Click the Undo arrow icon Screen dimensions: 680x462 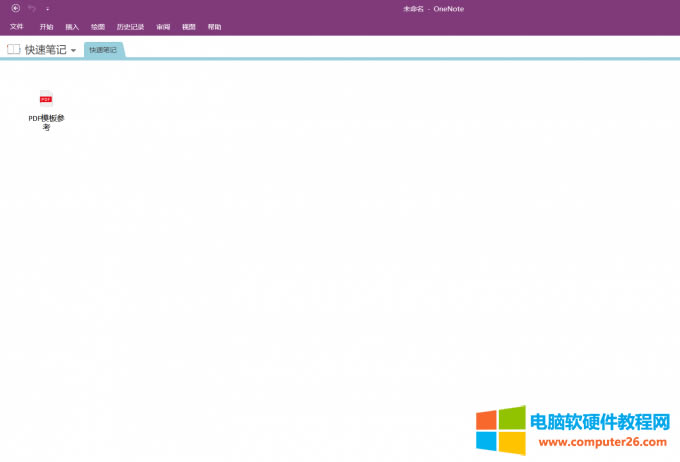click(x=32, y=8)
